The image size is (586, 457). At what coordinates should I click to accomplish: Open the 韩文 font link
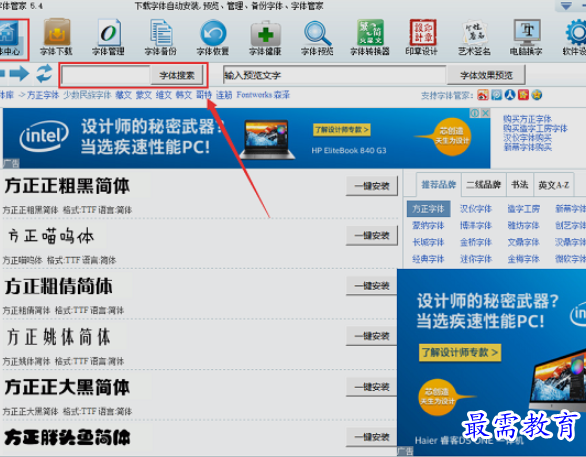click(x=184, y=95)
